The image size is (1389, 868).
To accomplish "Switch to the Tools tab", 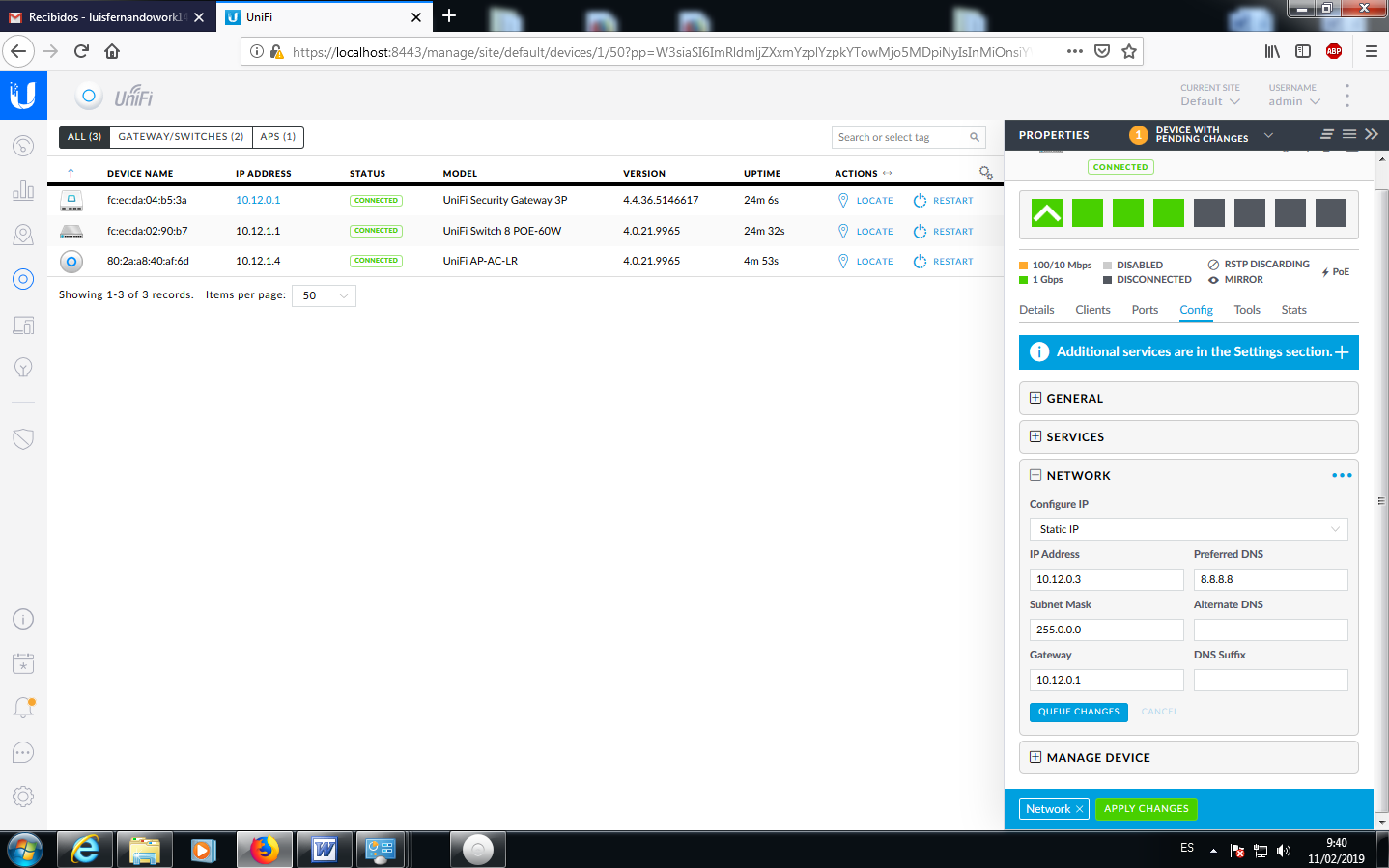I will 1247,310.
